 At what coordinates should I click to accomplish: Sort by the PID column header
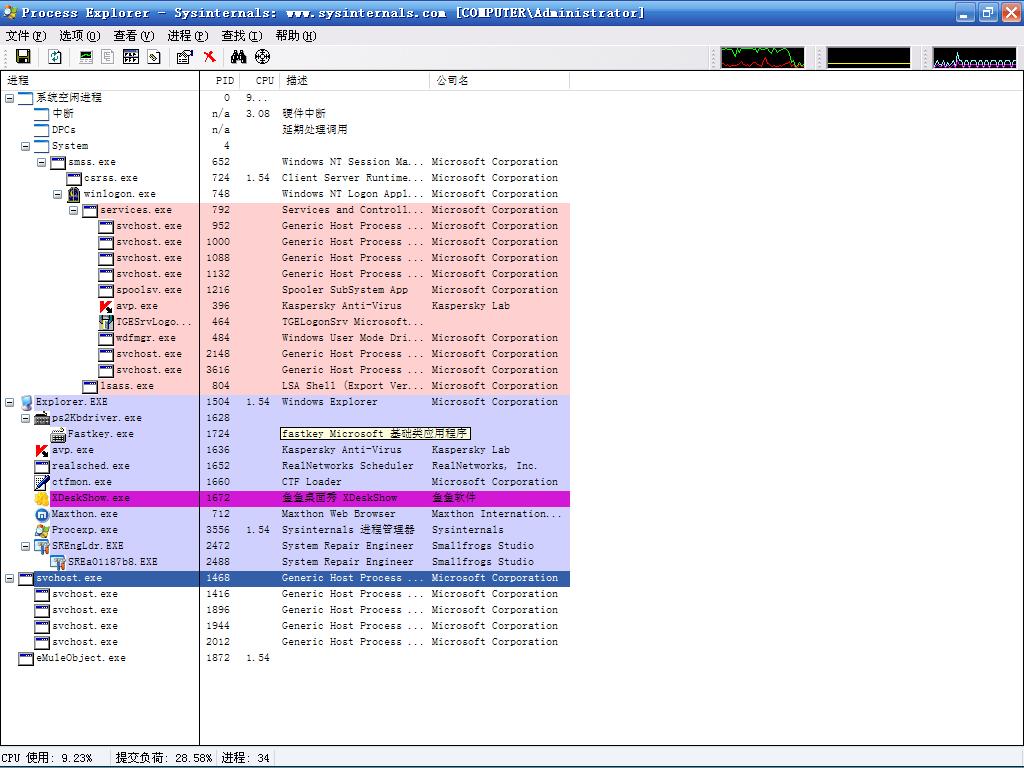(x=220, y=80)
